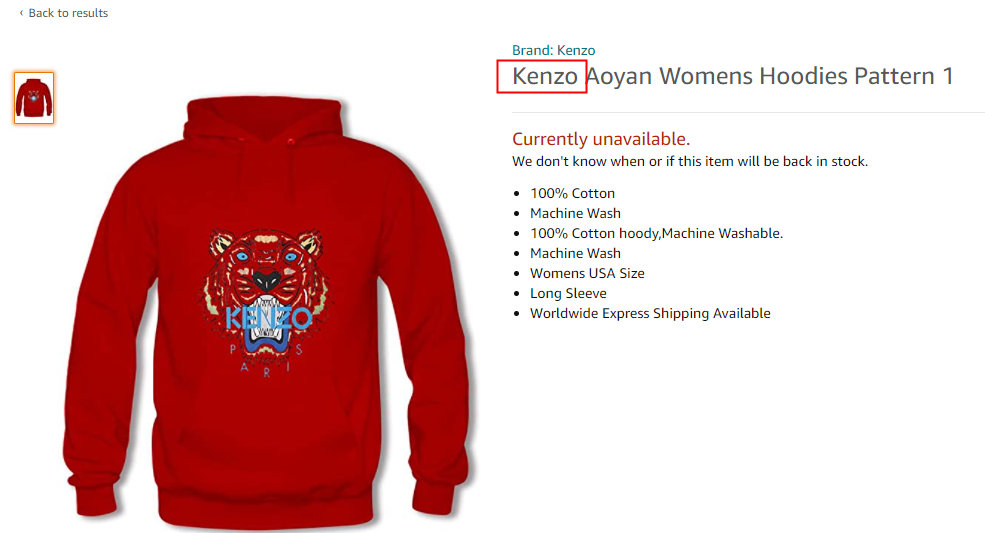Screen dimensions: 985x533
Task: Click the PARIS lettering below tiger
Action: coord(266,358)
